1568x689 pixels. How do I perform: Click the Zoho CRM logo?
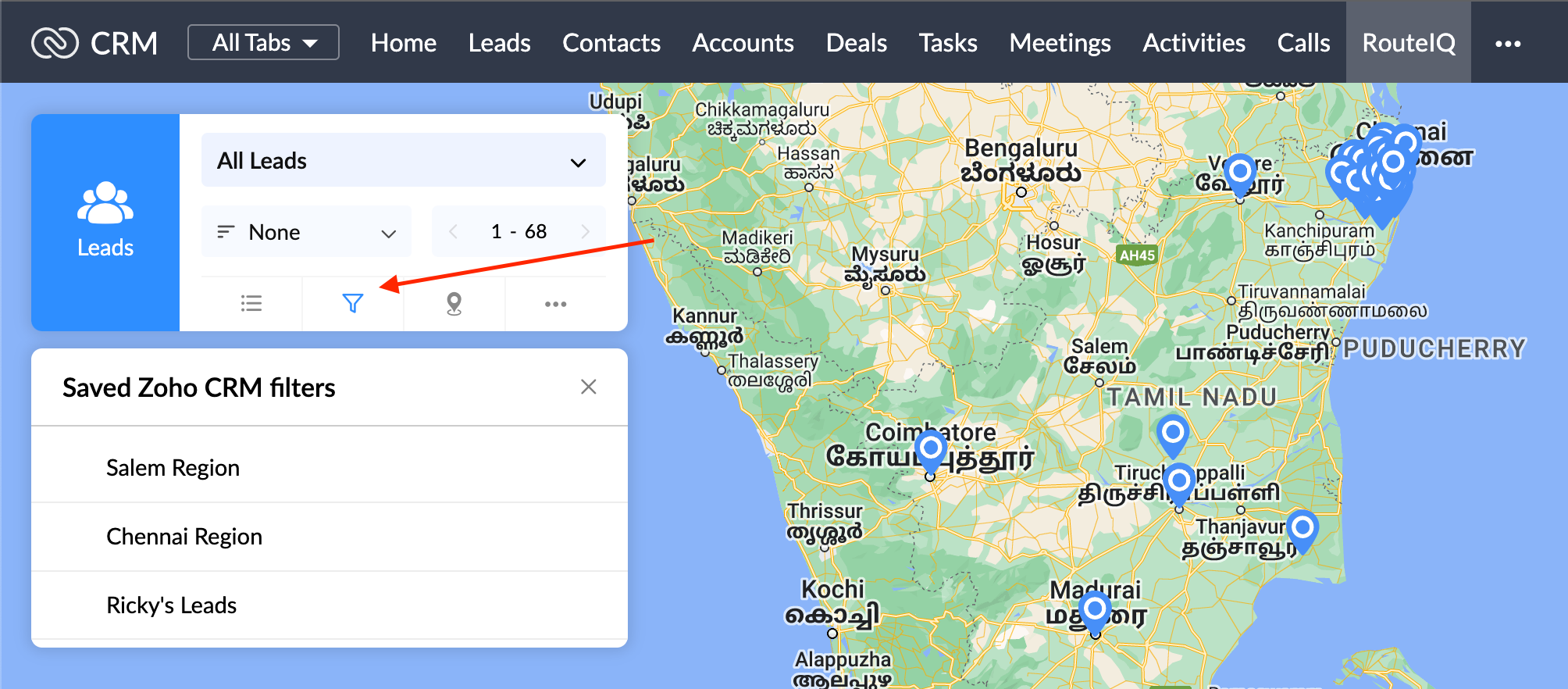coord(94,43)
